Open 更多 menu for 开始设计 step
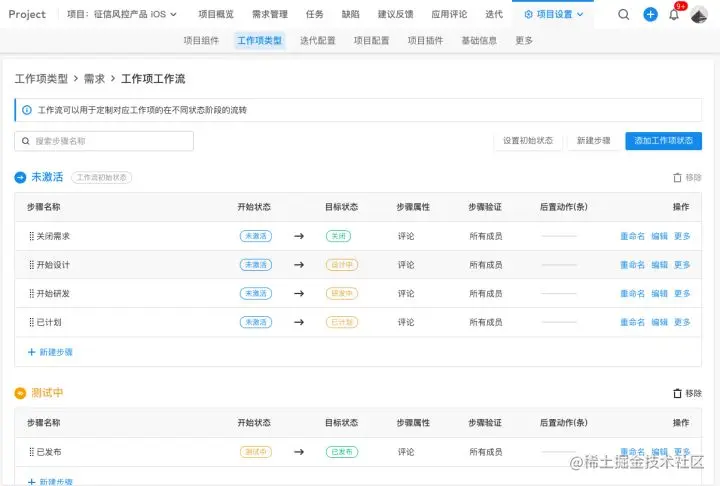This screenshot has height=486, width=720. point(682,265)
